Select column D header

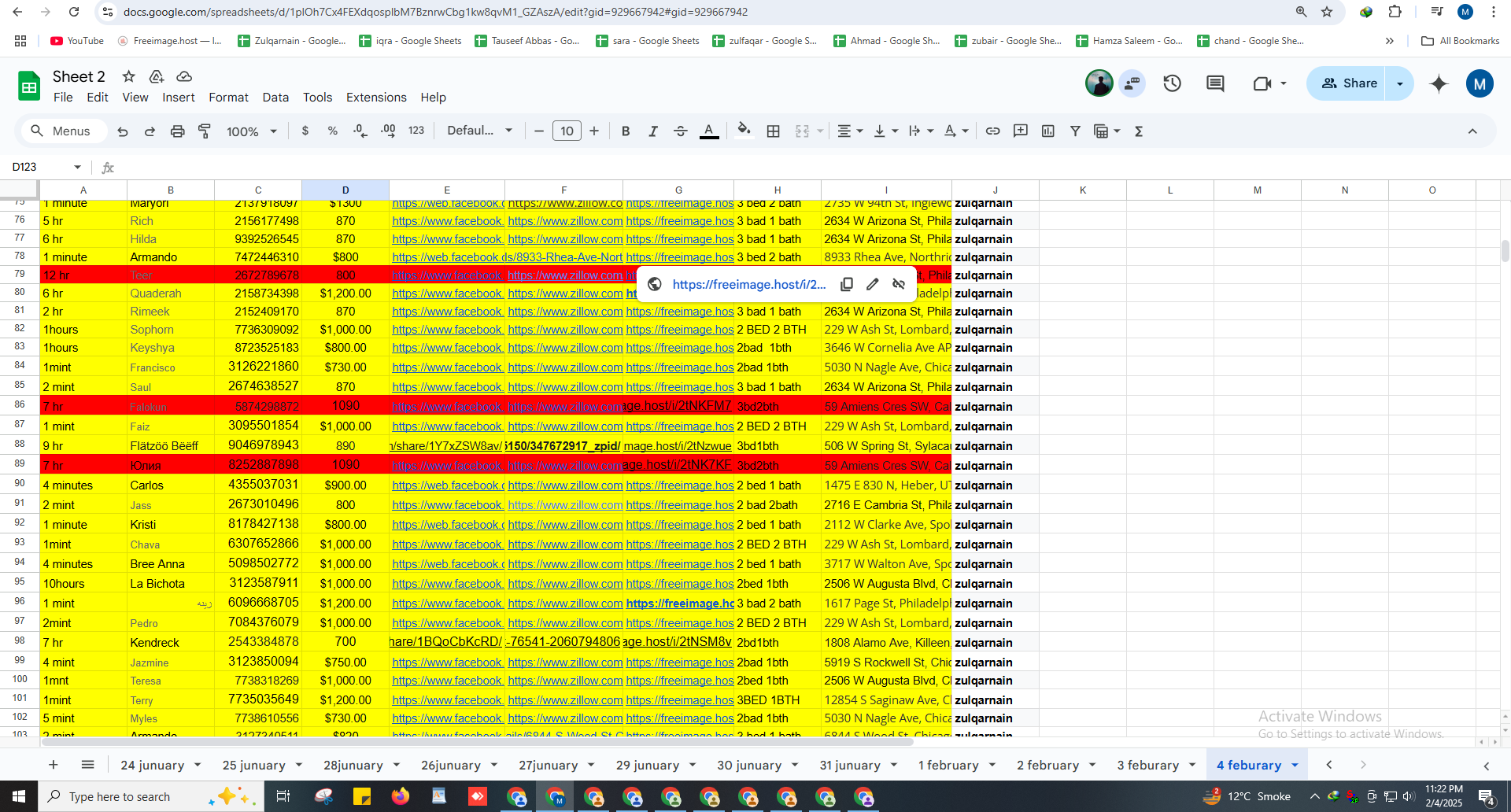(345, 190)
